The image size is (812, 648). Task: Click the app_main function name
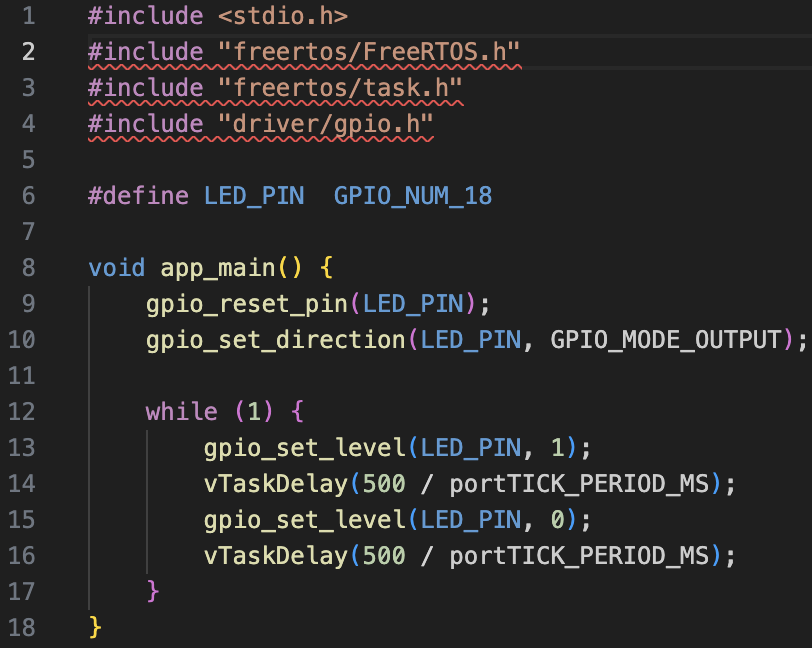tap(217, 268)
